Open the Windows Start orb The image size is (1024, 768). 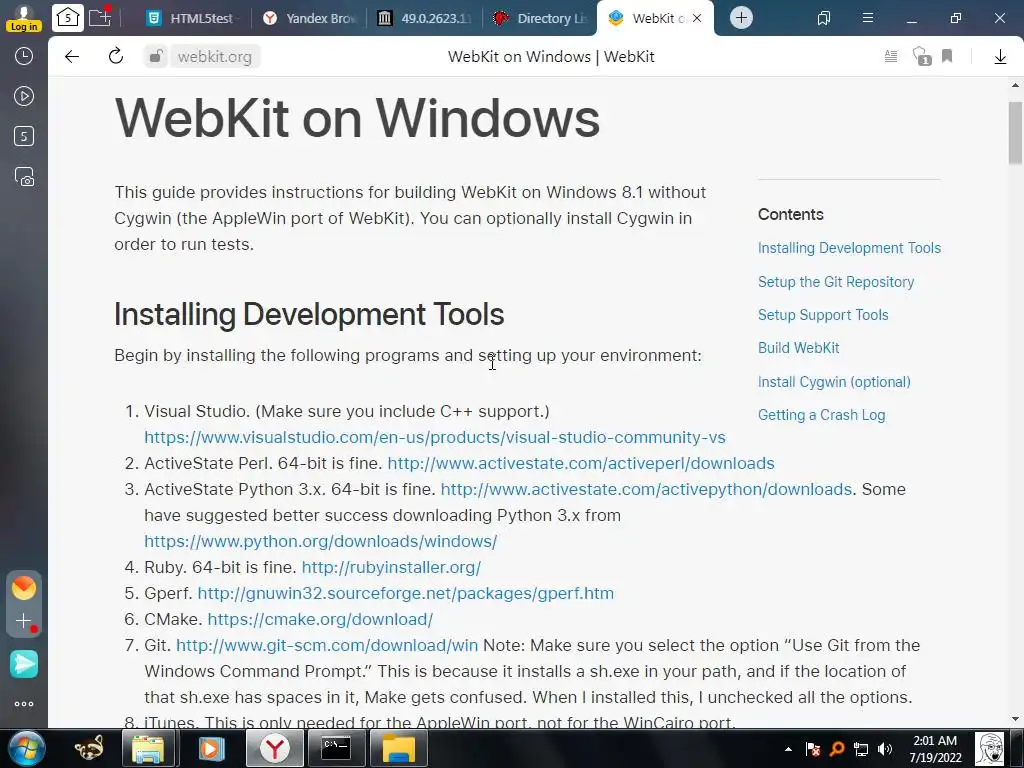coord(24,748)
